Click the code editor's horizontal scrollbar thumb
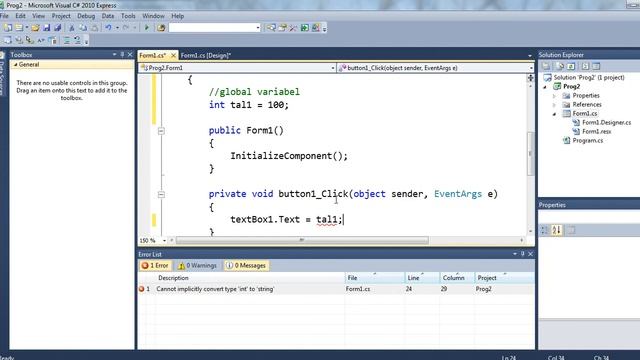Image resolution: width=640 pixels, height=360 pixels. pyautogui.click(x=302, y=240)
